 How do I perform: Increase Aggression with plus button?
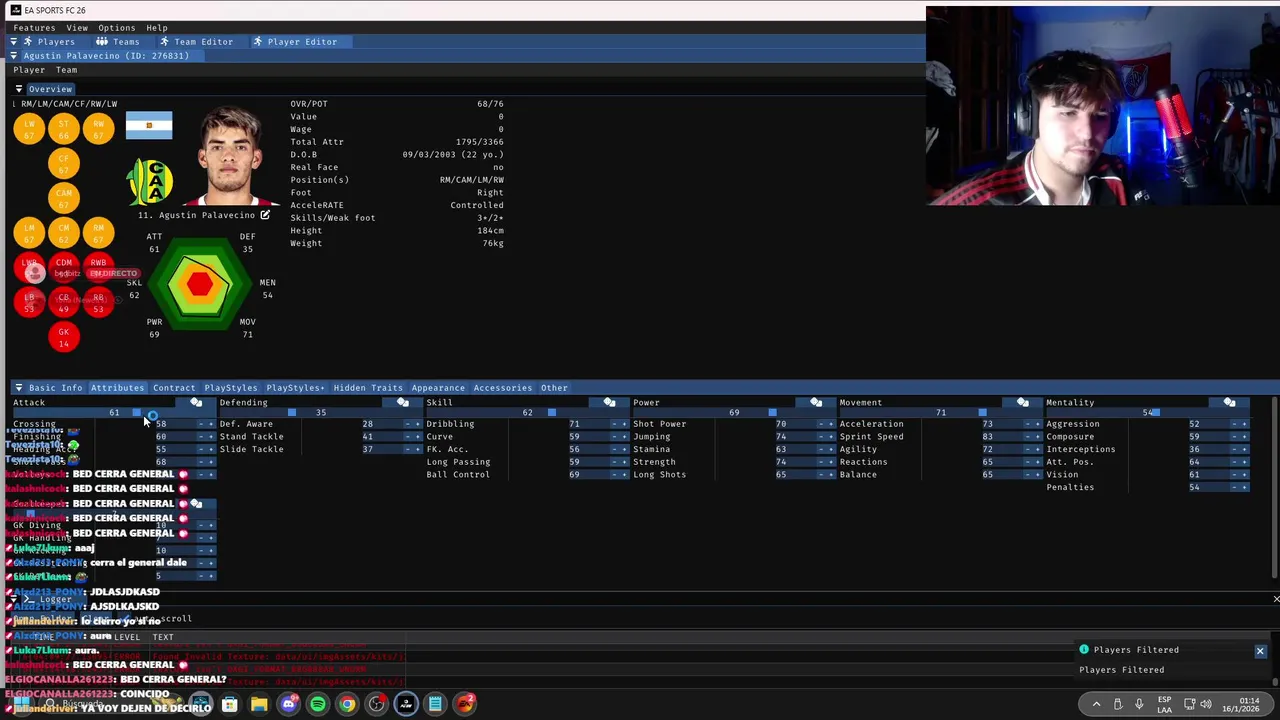[x=1245, y=424]
